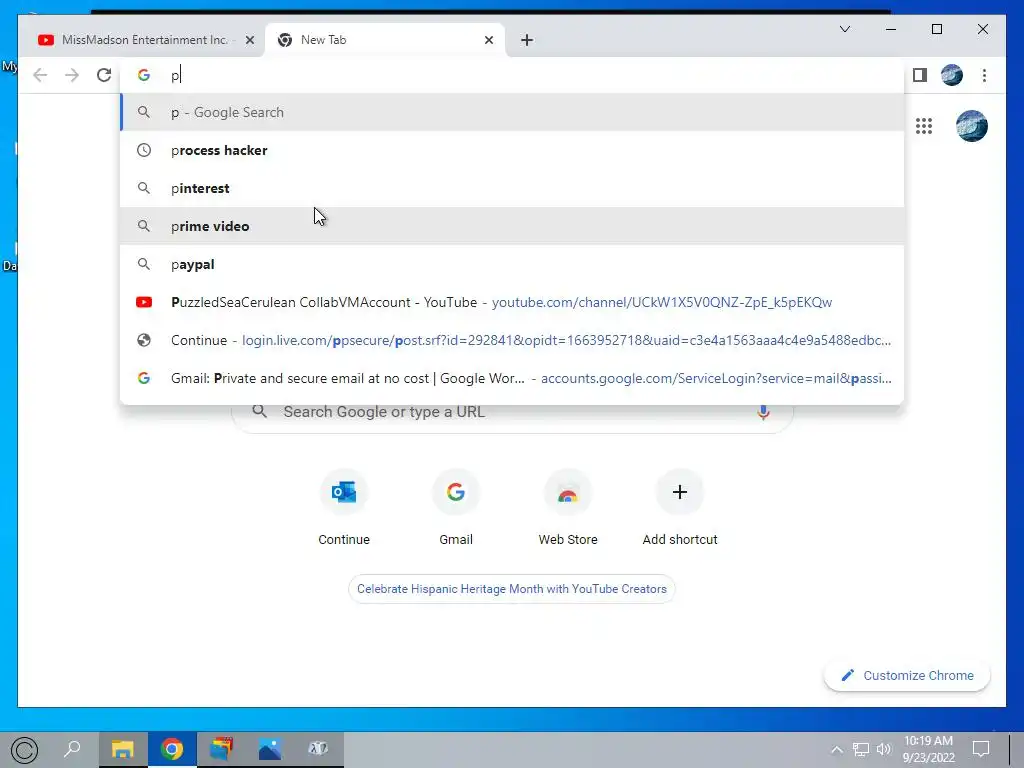This screenshot has width=1024, height=768.
Task: Click the Chrome icon in the taskbar
Action: click(x=172, y=749)
